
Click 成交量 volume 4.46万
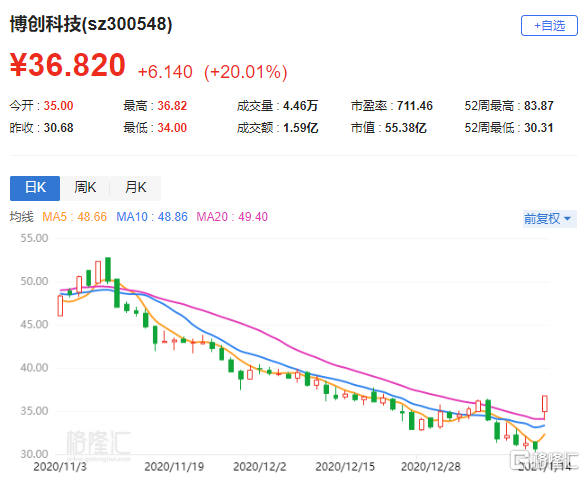click(x=300, y=106)
